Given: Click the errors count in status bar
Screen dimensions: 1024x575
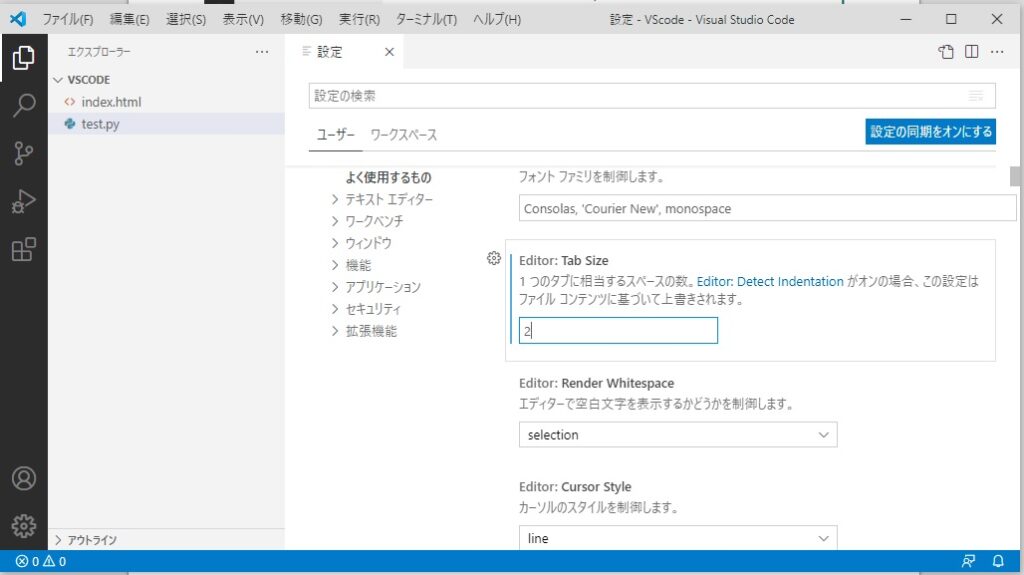Looking at the screenshot, I should click(27, 561).
